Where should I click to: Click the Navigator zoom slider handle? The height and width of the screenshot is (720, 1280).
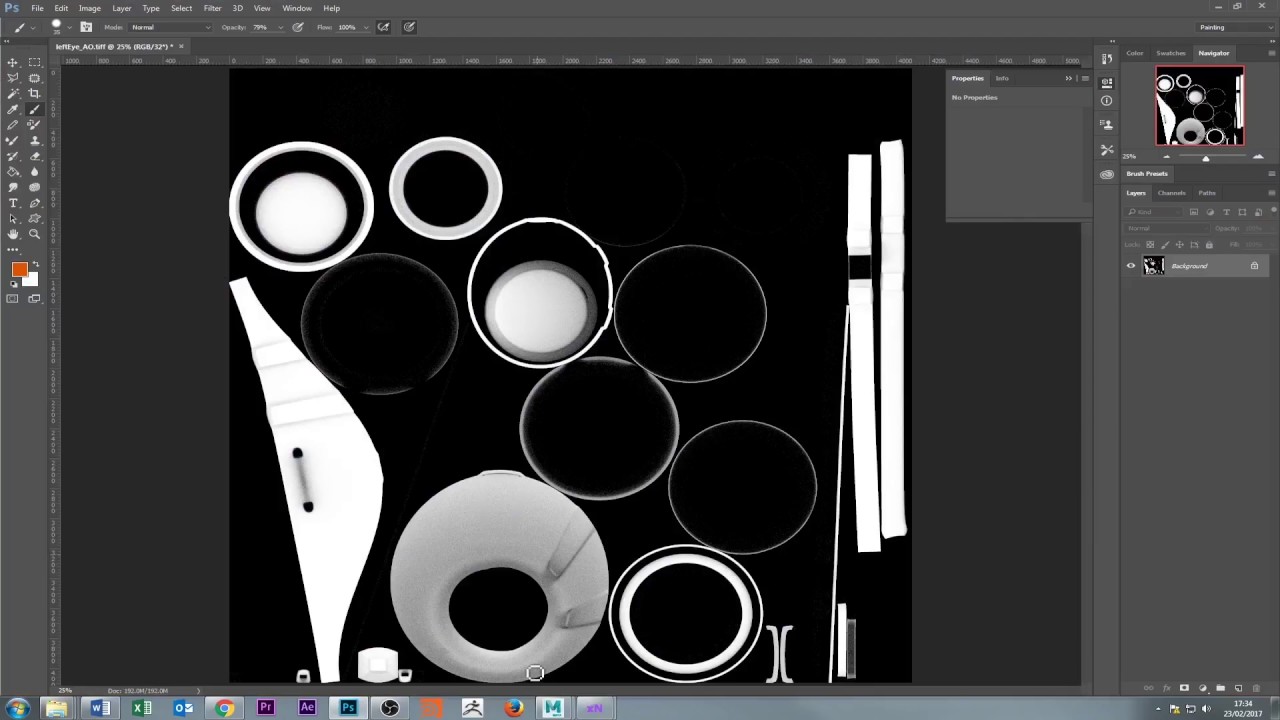[x=1205, y=158]
